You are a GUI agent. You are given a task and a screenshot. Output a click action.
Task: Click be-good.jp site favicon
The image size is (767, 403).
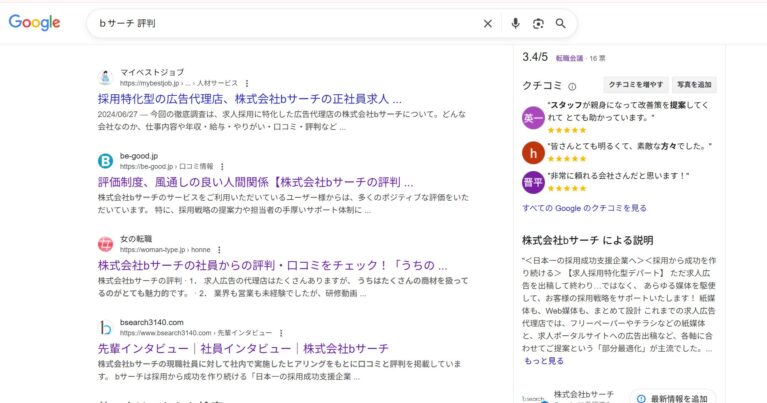[105, 160]
